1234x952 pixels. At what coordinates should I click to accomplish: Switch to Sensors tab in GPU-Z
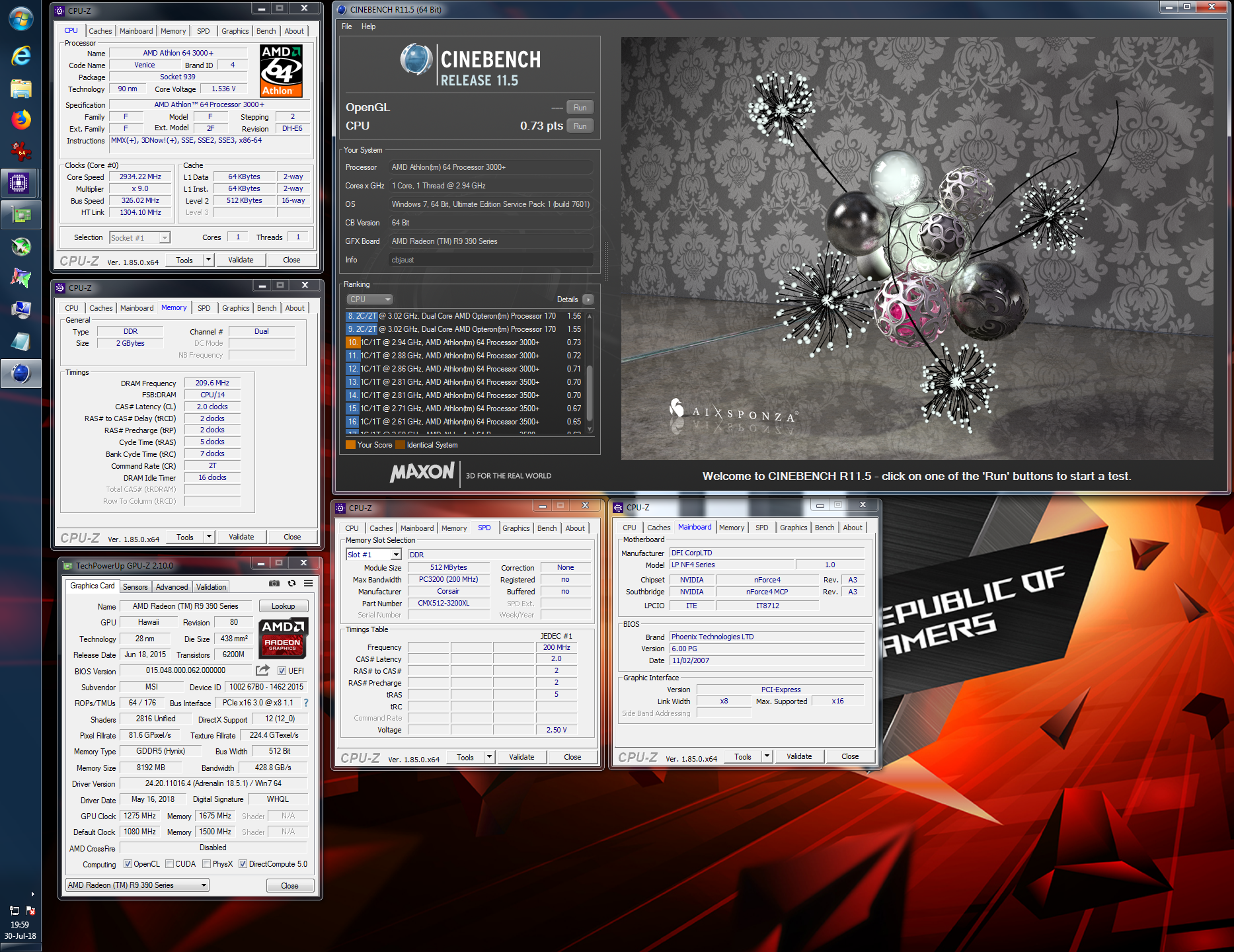coord(135,587)
